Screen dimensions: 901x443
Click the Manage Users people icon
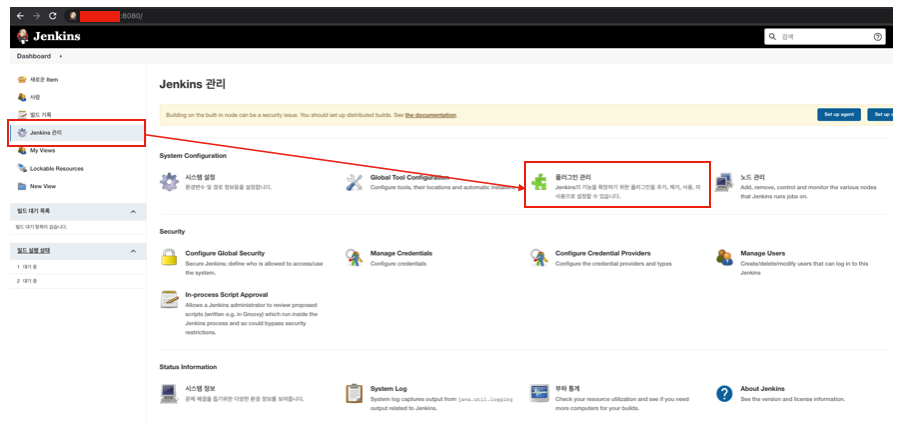point(724,257)
